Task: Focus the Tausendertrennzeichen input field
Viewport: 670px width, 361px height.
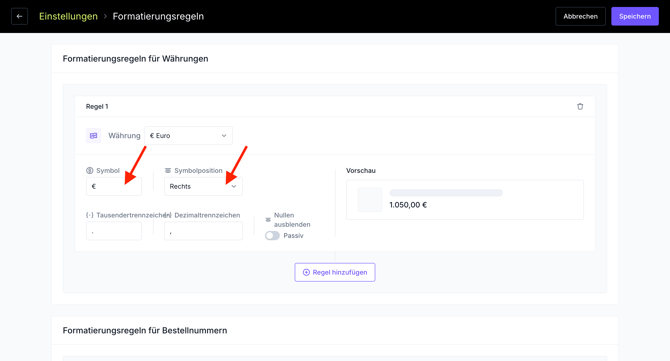Action: click(114, 231)
